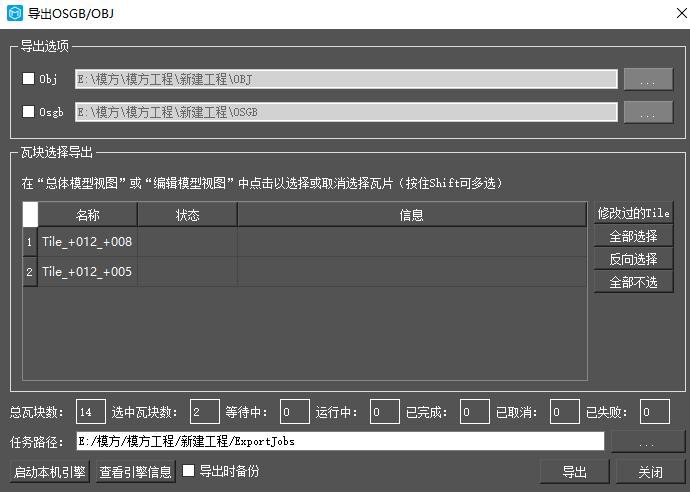The height and width of the screenshot is (492, 690).
Task: Click the table's top-left corner select-all cell
Action: [x=30, y=215]
